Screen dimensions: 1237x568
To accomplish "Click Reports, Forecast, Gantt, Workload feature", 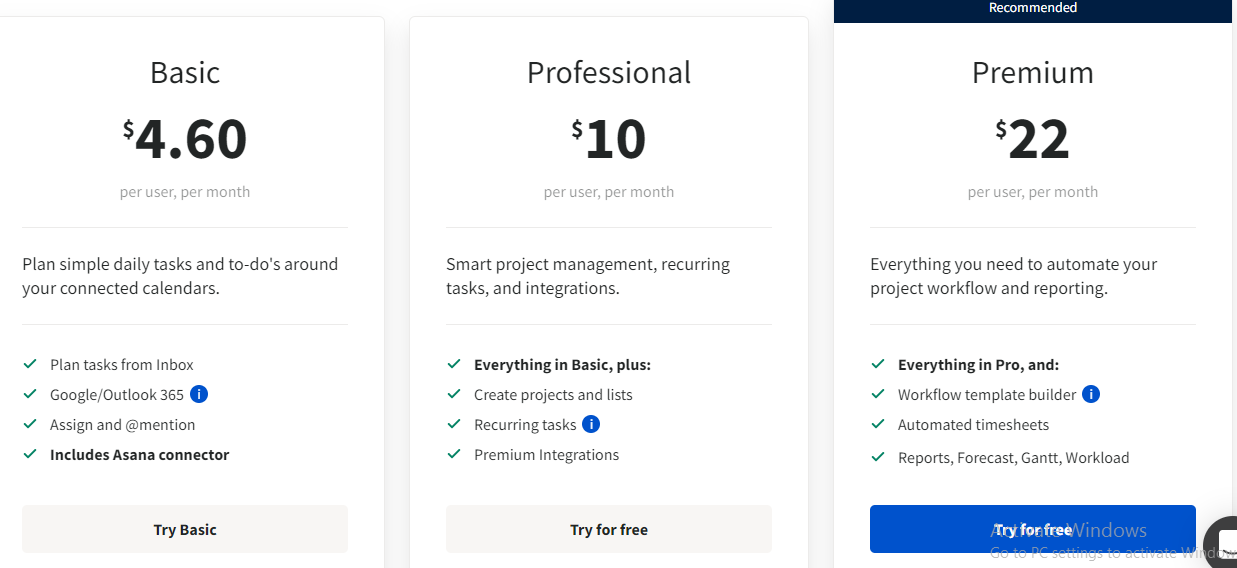I will pyautogui.click(x=1013, y=458).
